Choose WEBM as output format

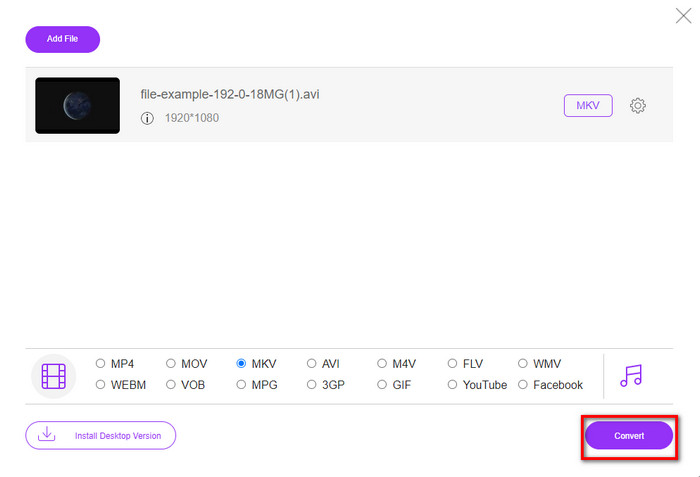[x=101, y=385]
